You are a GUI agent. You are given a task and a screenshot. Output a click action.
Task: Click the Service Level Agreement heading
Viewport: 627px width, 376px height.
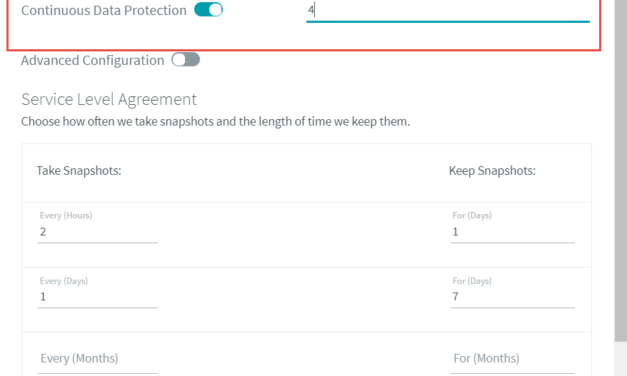[x=109, y=99]
